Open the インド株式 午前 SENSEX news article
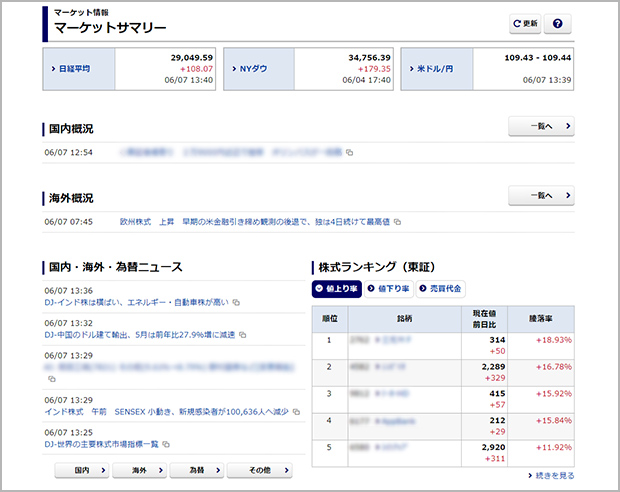620x492 pixels. pyautogui.click(x=166, y=412)
